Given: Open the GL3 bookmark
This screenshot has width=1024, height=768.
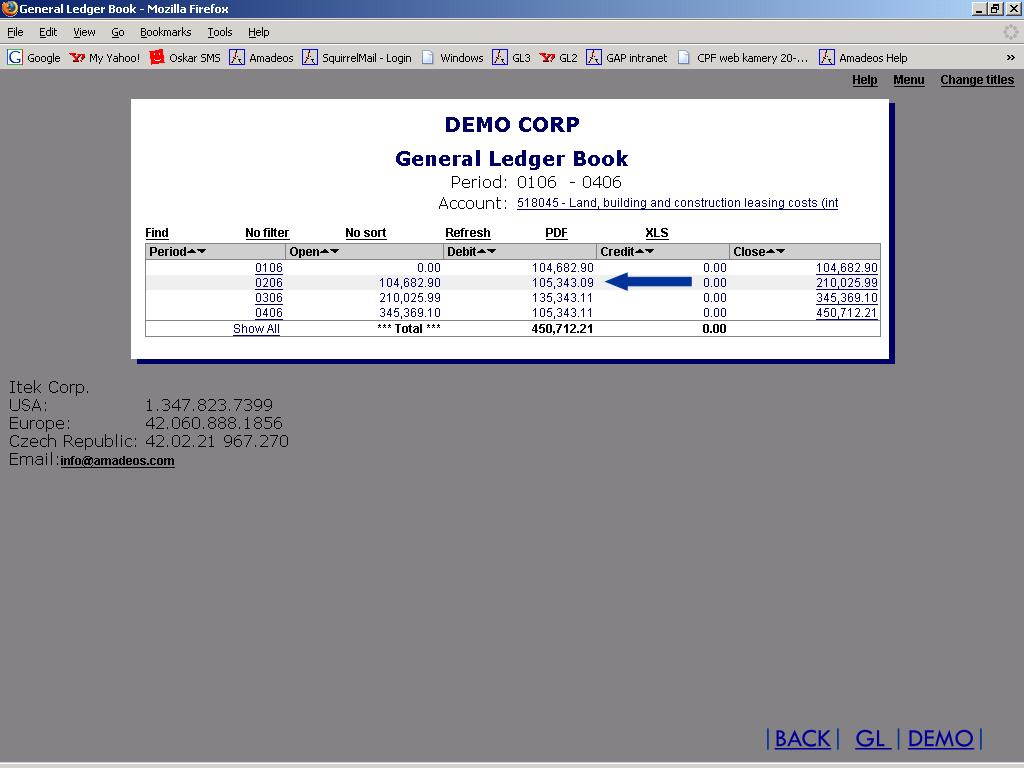Looking at the screenshot, I should (511, 57).
